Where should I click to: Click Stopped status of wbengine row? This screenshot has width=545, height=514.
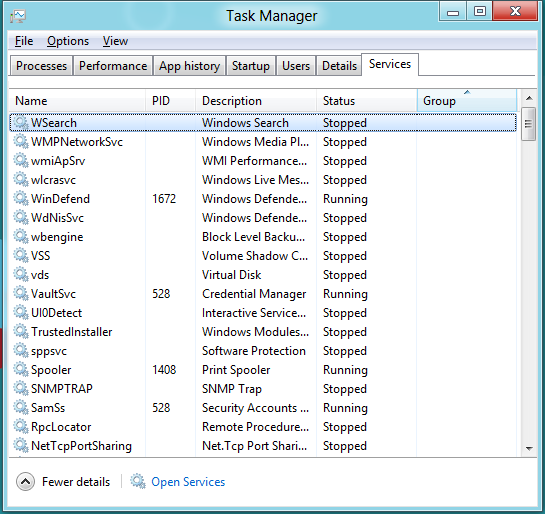coord(345,237)
